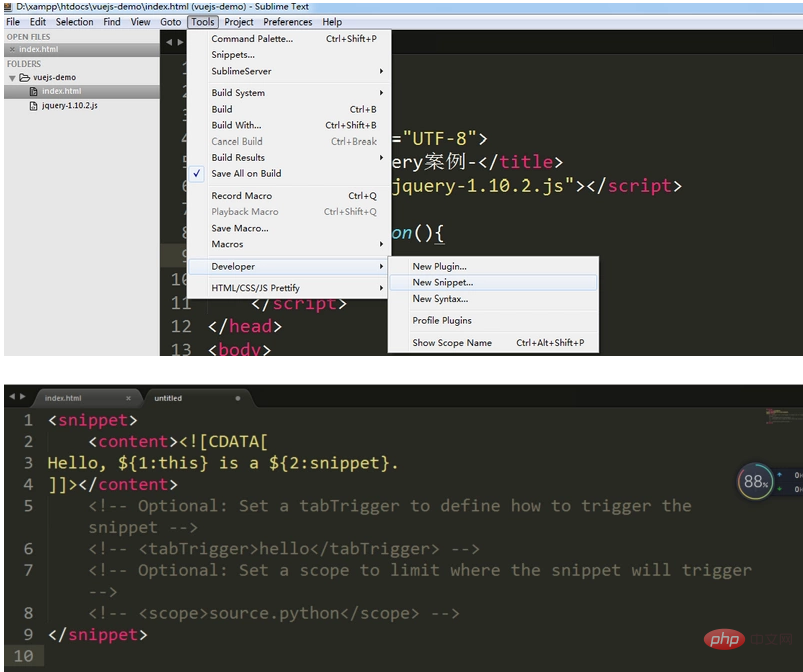Click the jquery-1.10.2.js file icon
The height and width of the screenshot is (672, 803).
click(x=33, y=106)
